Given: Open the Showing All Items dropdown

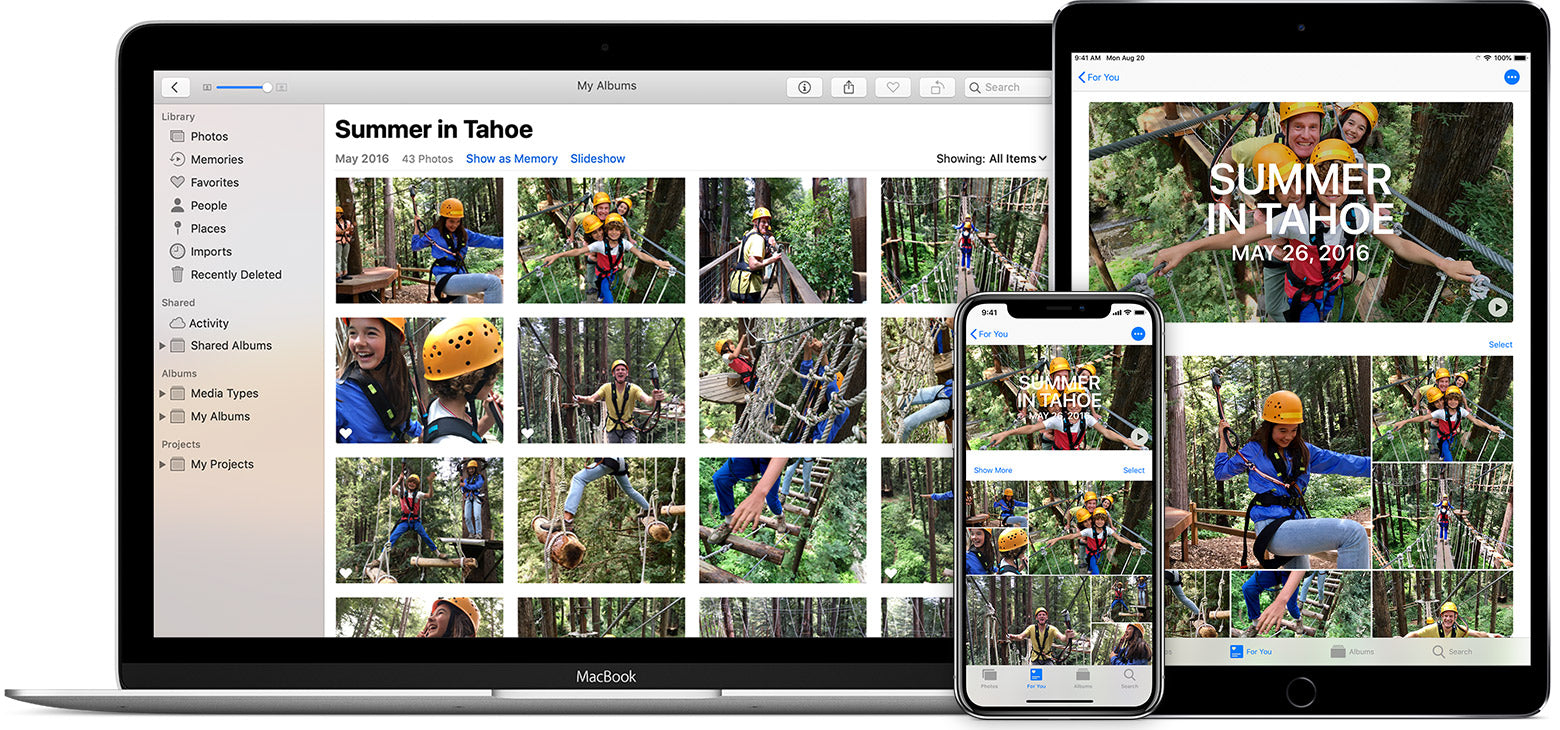Looking at the screenshot, I should tap(991, 159).
